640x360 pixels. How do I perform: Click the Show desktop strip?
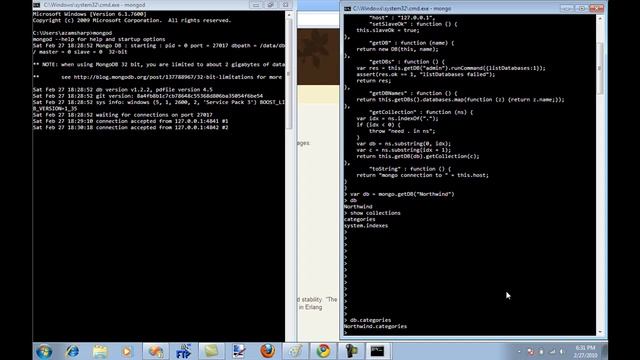coord(604,351)
